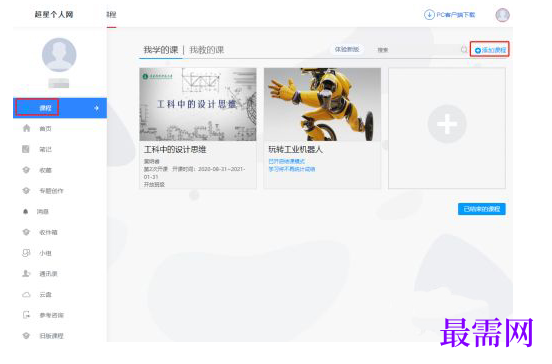Click the 工科中的设计思维 course title
The image size is (552, 364).
point(175,150)
